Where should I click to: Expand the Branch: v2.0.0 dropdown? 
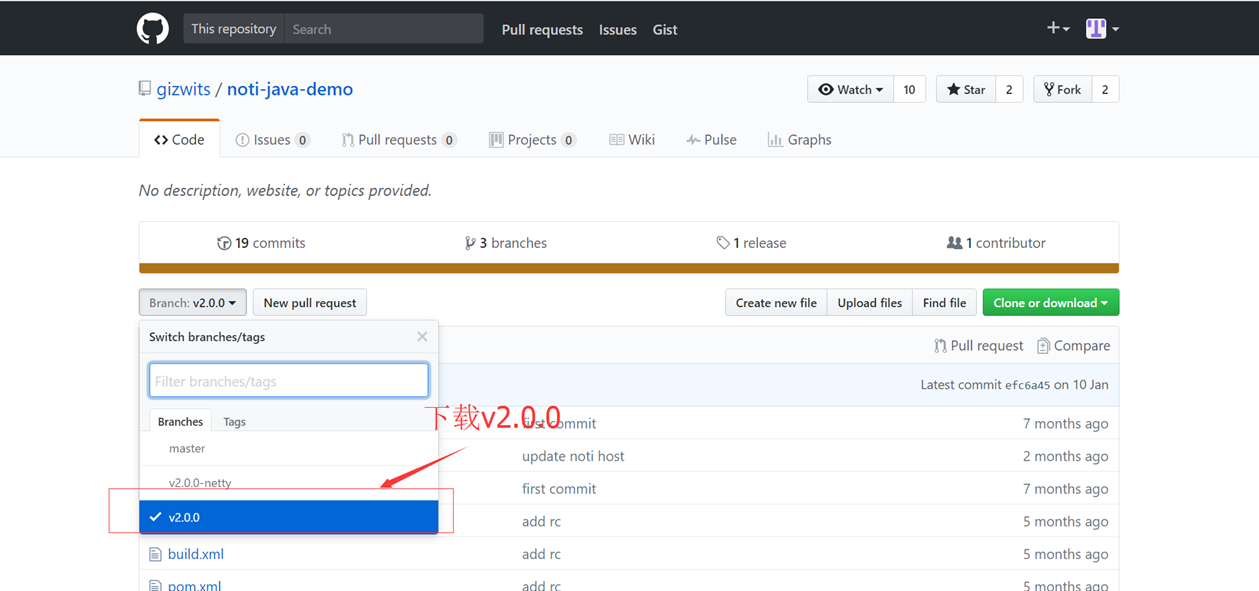pyautogui.click(x=192, y=303)
